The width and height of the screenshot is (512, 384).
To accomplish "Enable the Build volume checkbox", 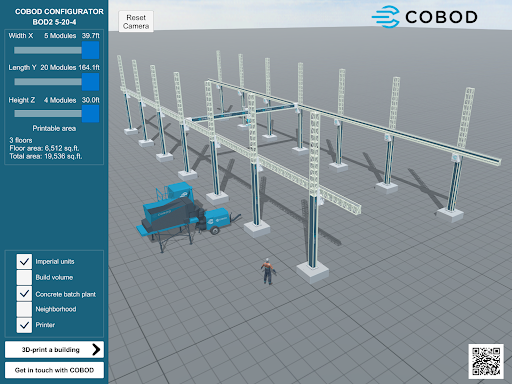I will (24, 277).
